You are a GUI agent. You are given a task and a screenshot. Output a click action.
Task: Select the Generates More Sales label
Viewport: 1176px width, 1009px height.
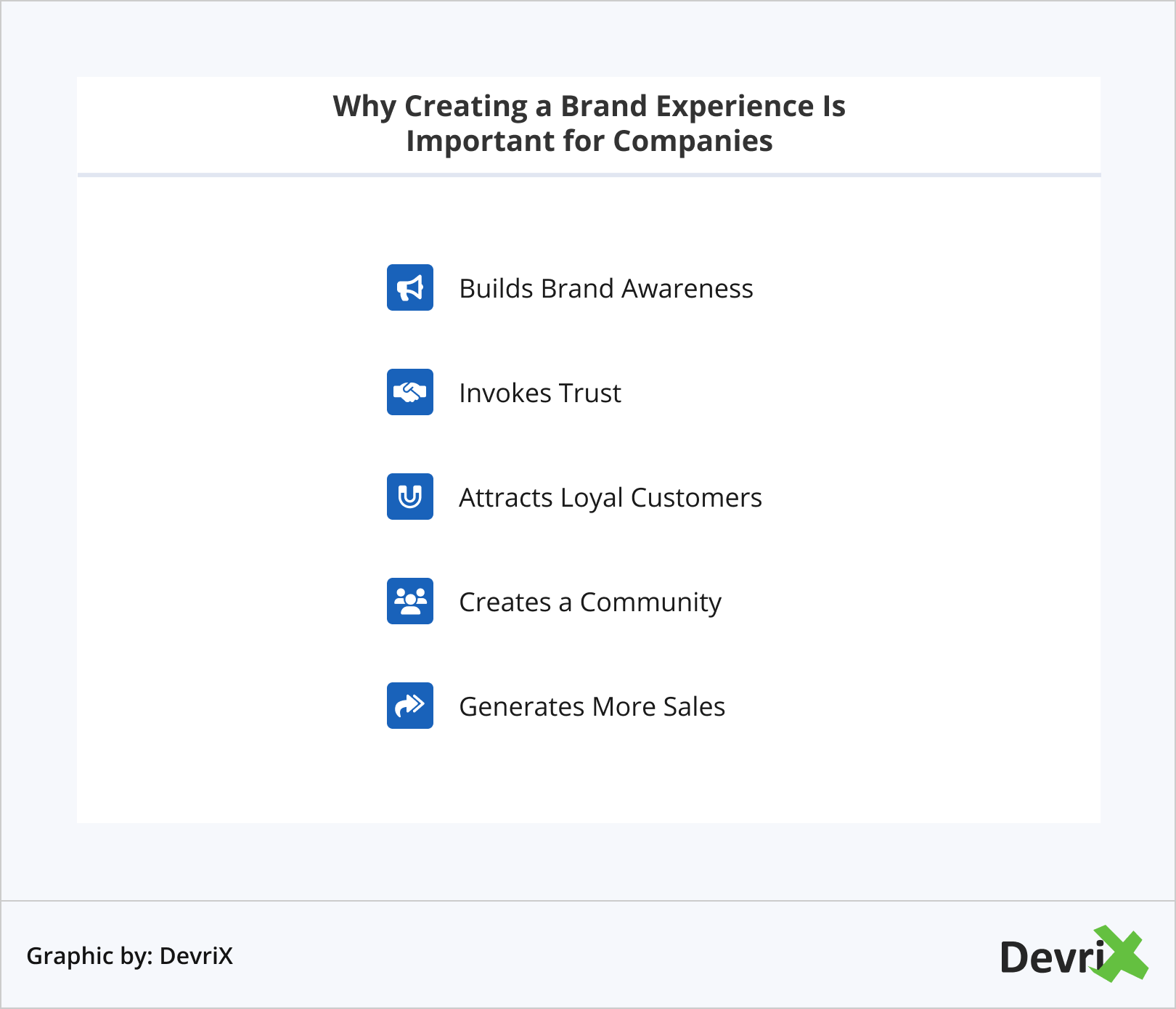(592, 707)
